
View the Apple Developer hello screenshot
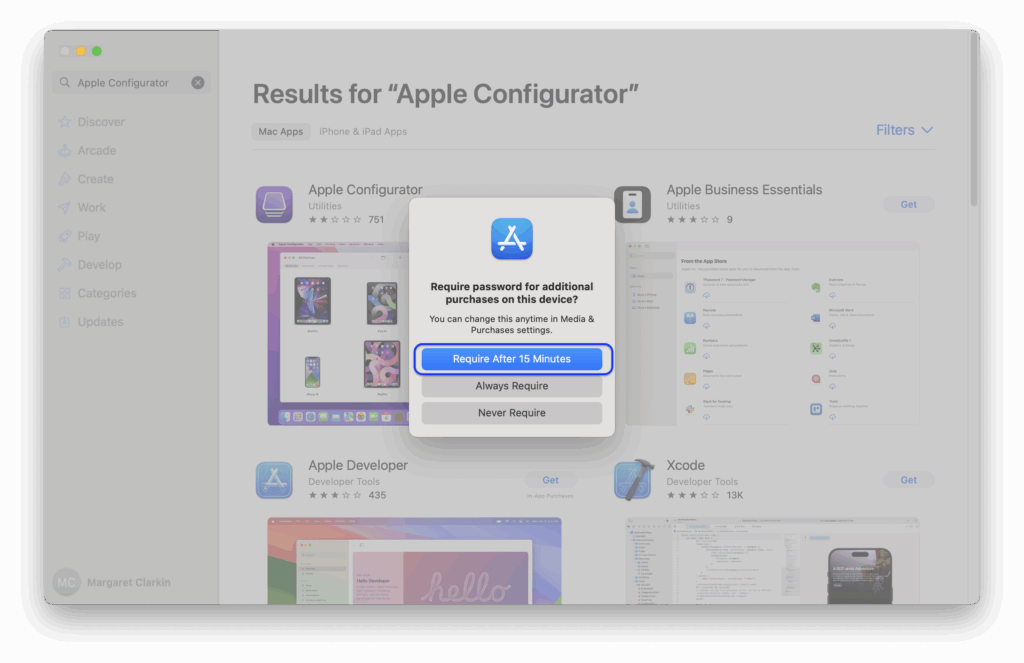click(414, 560)
